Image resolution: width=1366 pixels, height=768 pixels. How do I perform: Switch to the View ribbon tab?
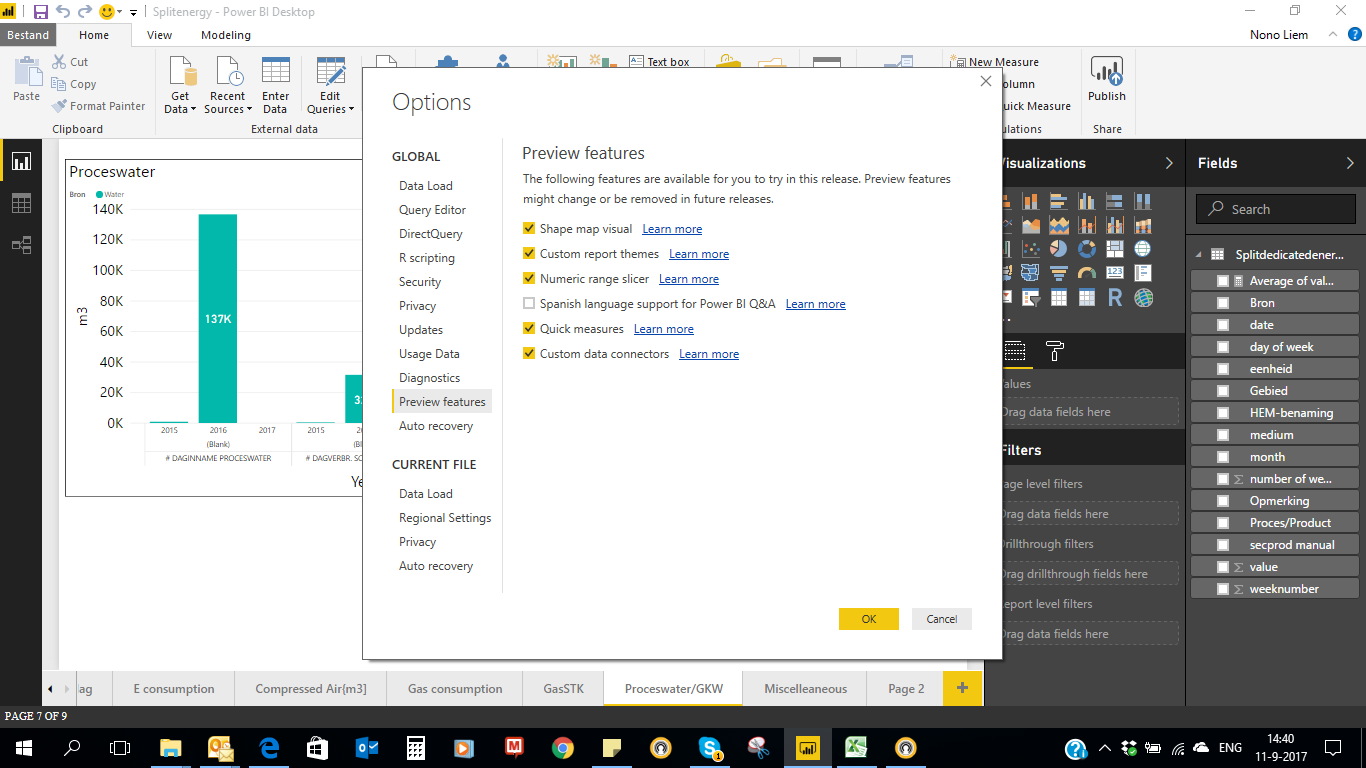159,35
